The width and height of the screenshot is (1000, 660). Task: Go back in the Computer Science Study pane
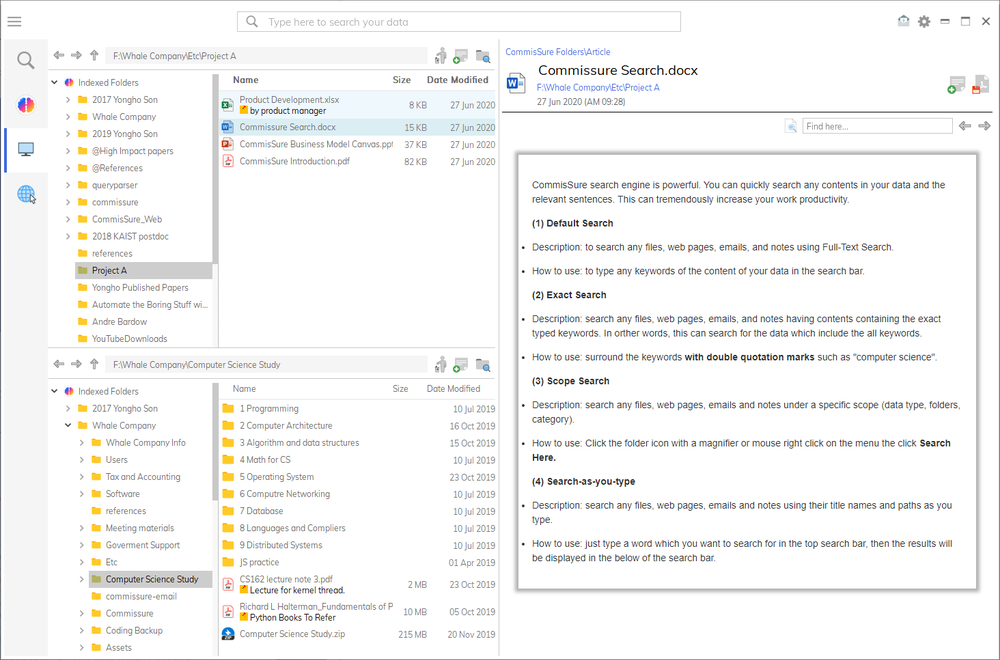point(59,364)
